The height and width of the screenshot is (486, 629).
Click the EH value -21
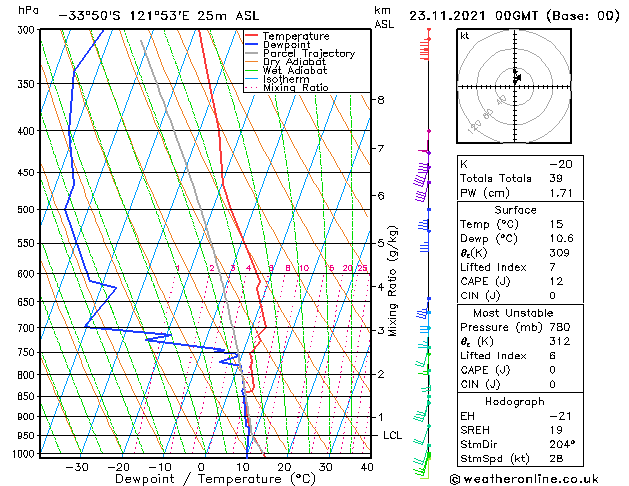pyautogui.click(x=560, y=416)
